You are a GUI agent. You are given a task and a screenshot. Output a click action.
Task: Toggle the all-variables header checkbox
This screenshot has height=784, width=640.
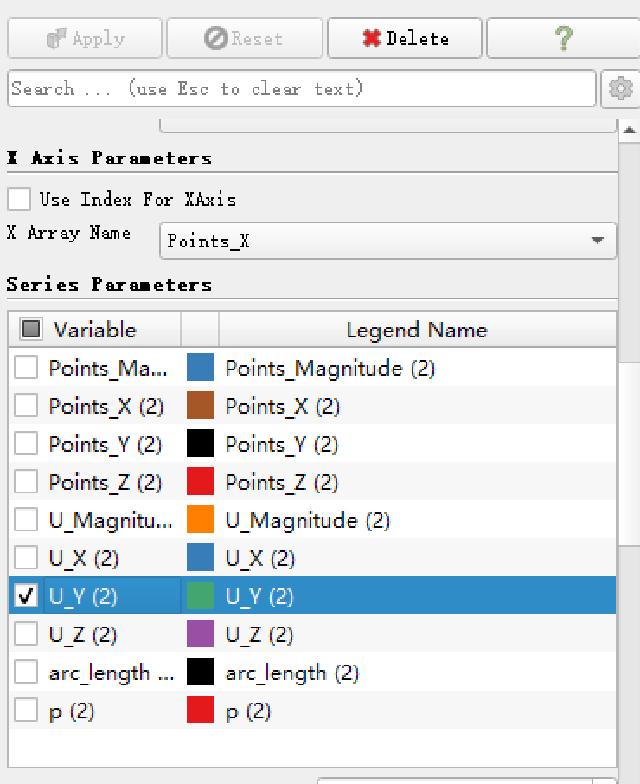31,329
